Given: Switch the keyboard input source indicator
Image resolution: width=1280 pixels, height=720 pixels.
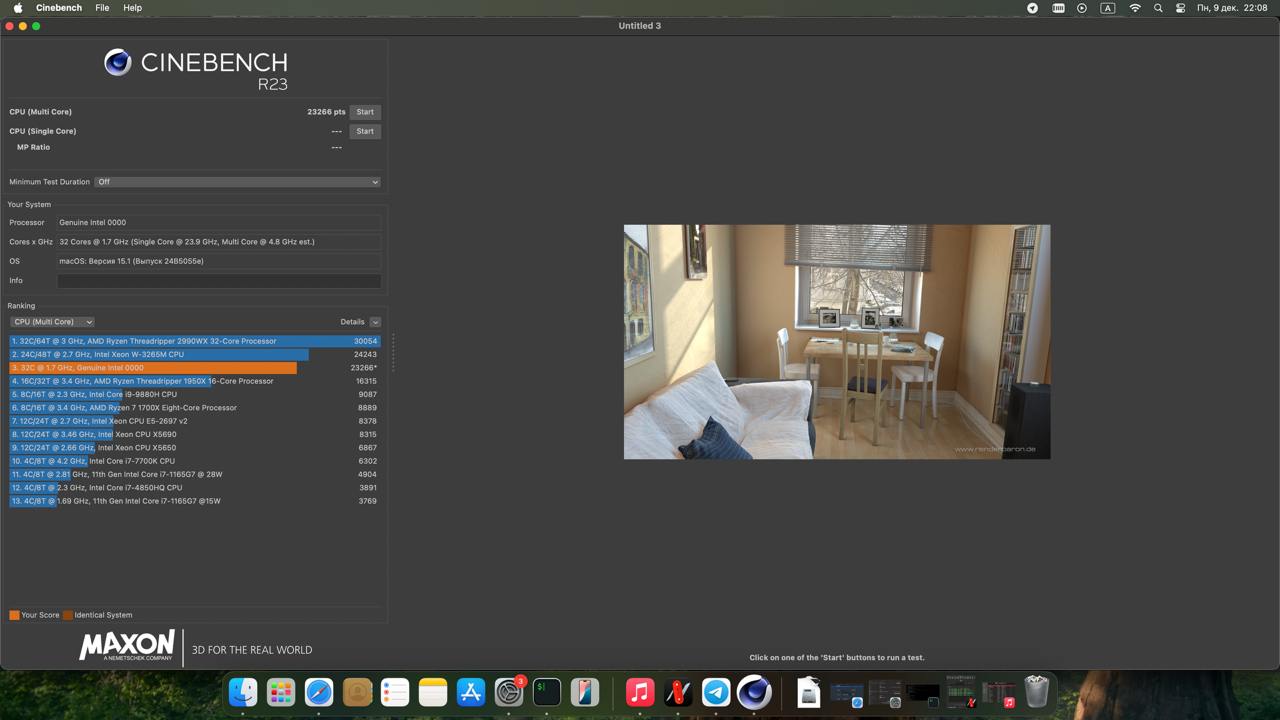Looking at the screenshot, I should point(1108,8).
